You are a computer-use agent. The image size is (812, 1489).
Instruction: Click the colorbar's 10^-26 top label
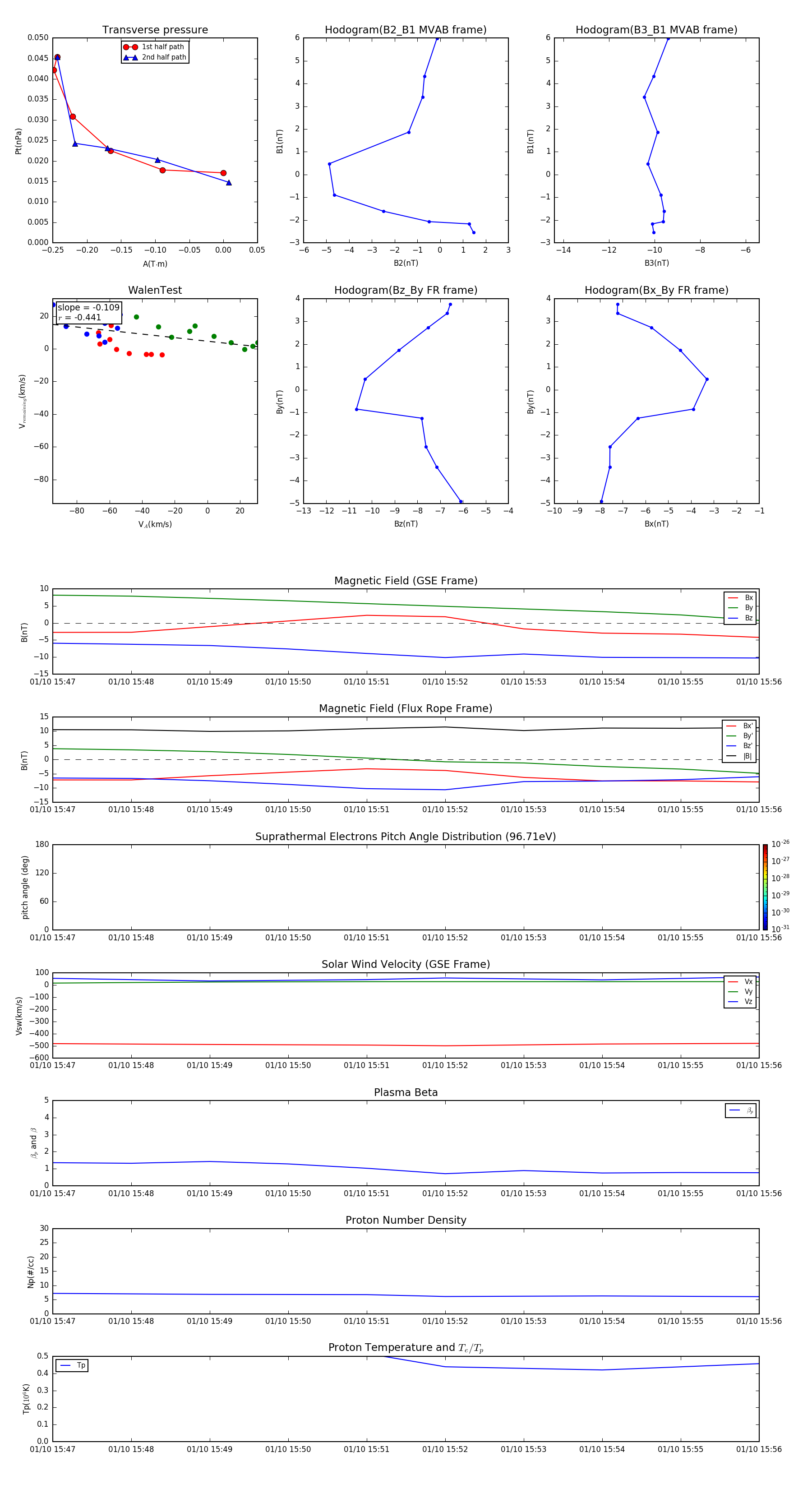pos(780,844)
